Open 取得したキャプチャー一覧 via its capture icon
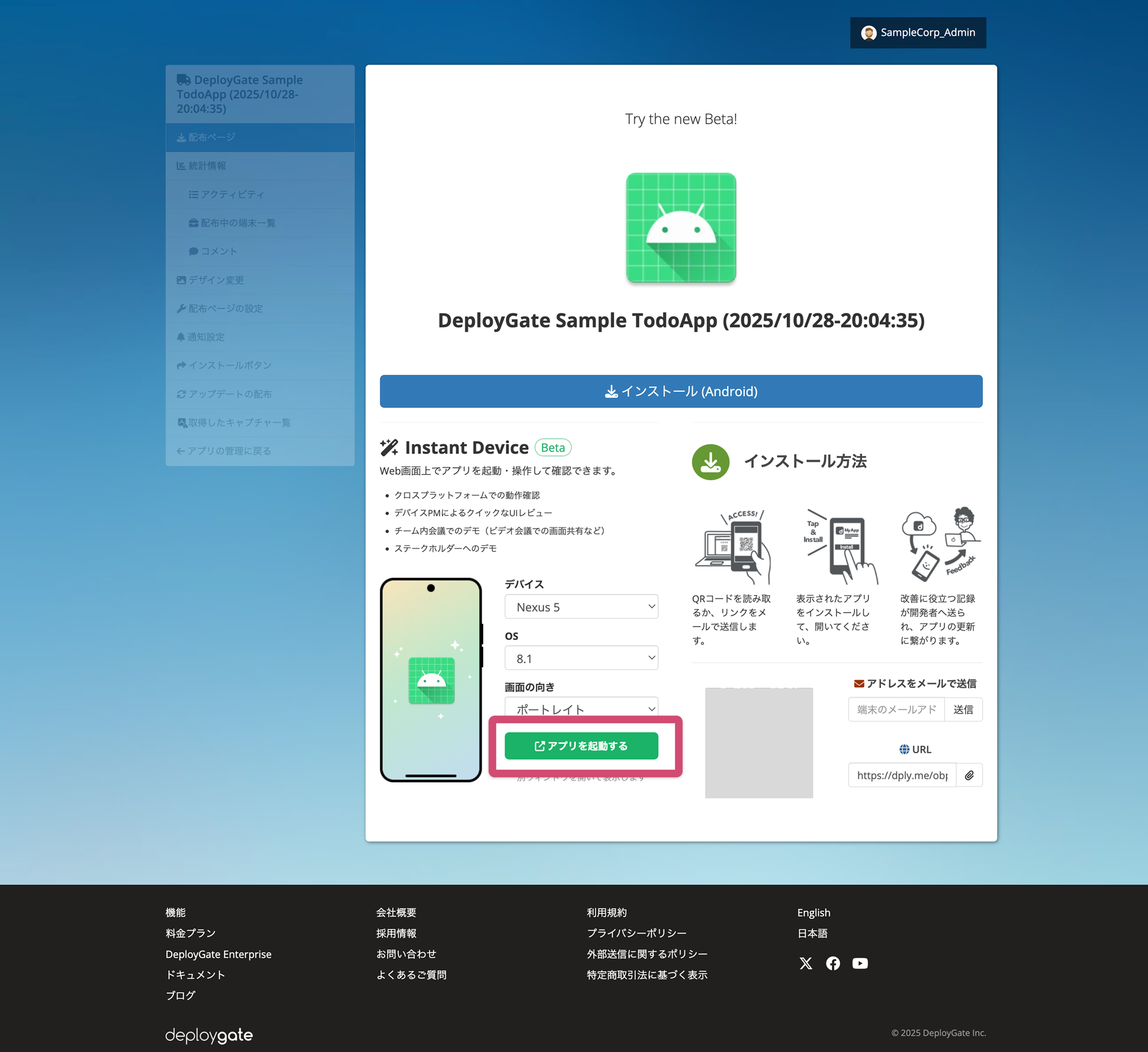Viewport: 1148px width, 1052px height. pos(182,422)
